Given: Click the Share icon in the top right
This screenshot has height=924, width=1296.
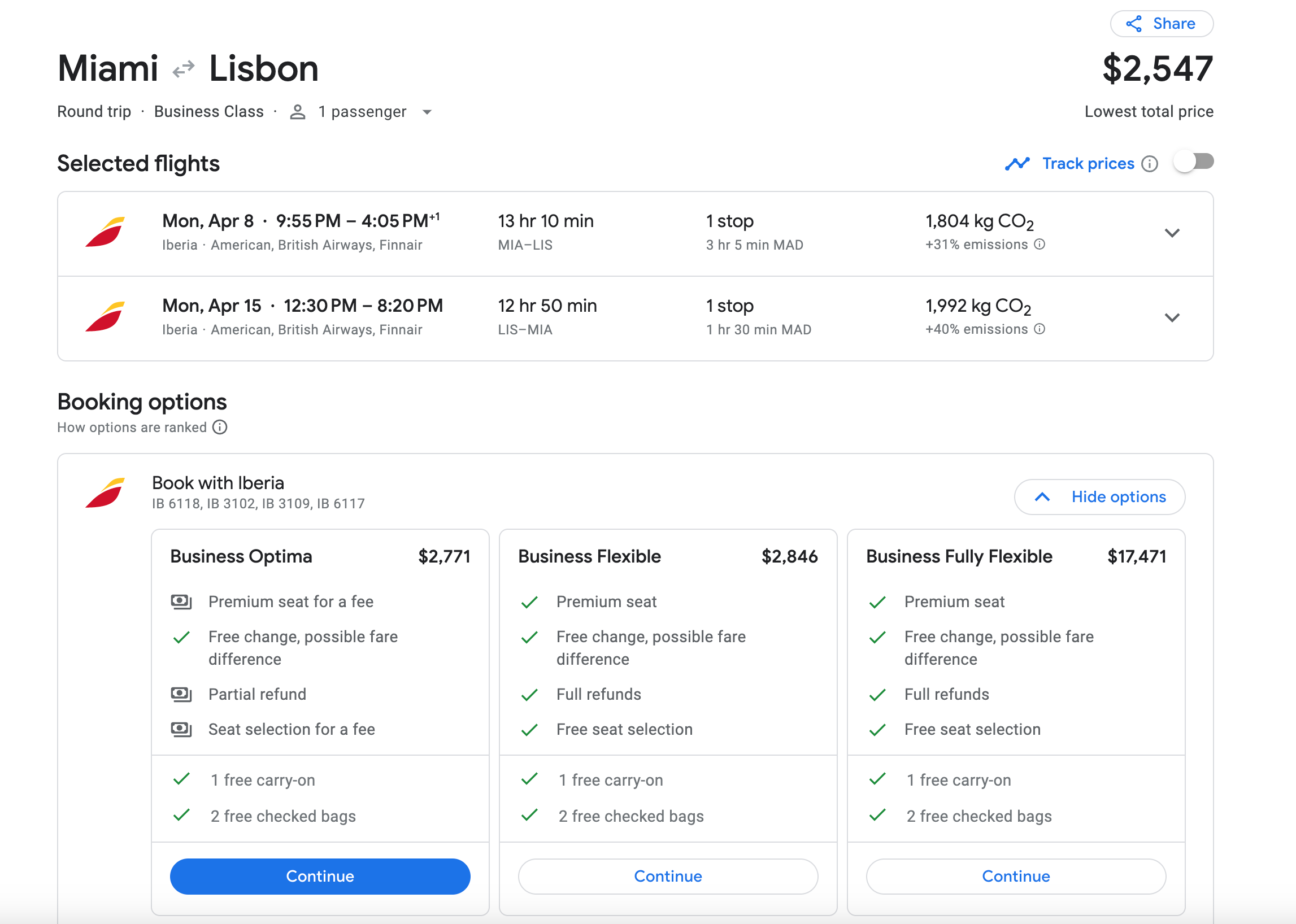Looking at the screenshot, I should [x=1133, y=23].
